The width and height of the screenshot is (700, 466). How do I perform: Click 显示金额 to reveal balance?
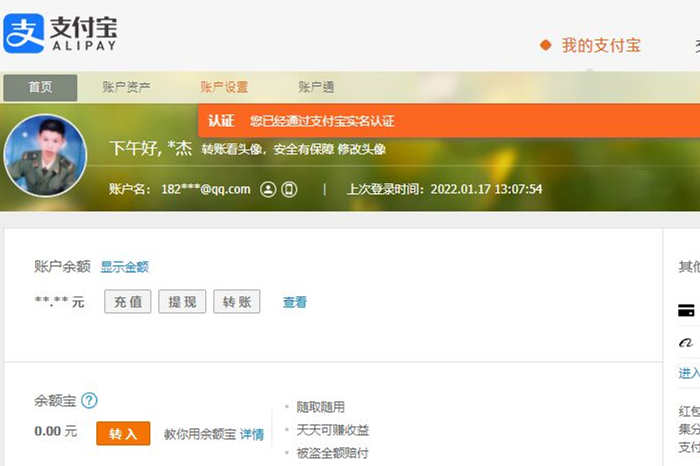(125, 267)
